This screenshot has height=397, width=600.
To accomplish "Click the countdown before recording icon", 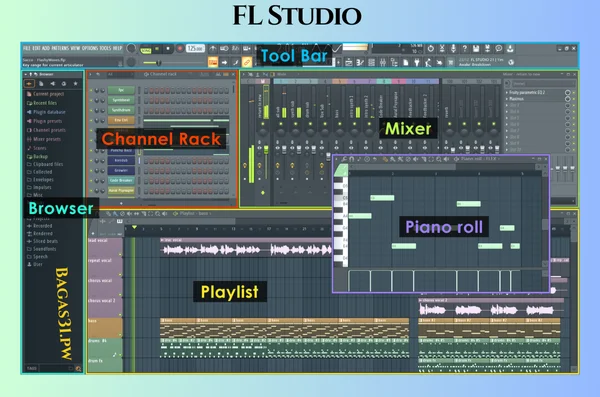I will click(x=236, y=49).
